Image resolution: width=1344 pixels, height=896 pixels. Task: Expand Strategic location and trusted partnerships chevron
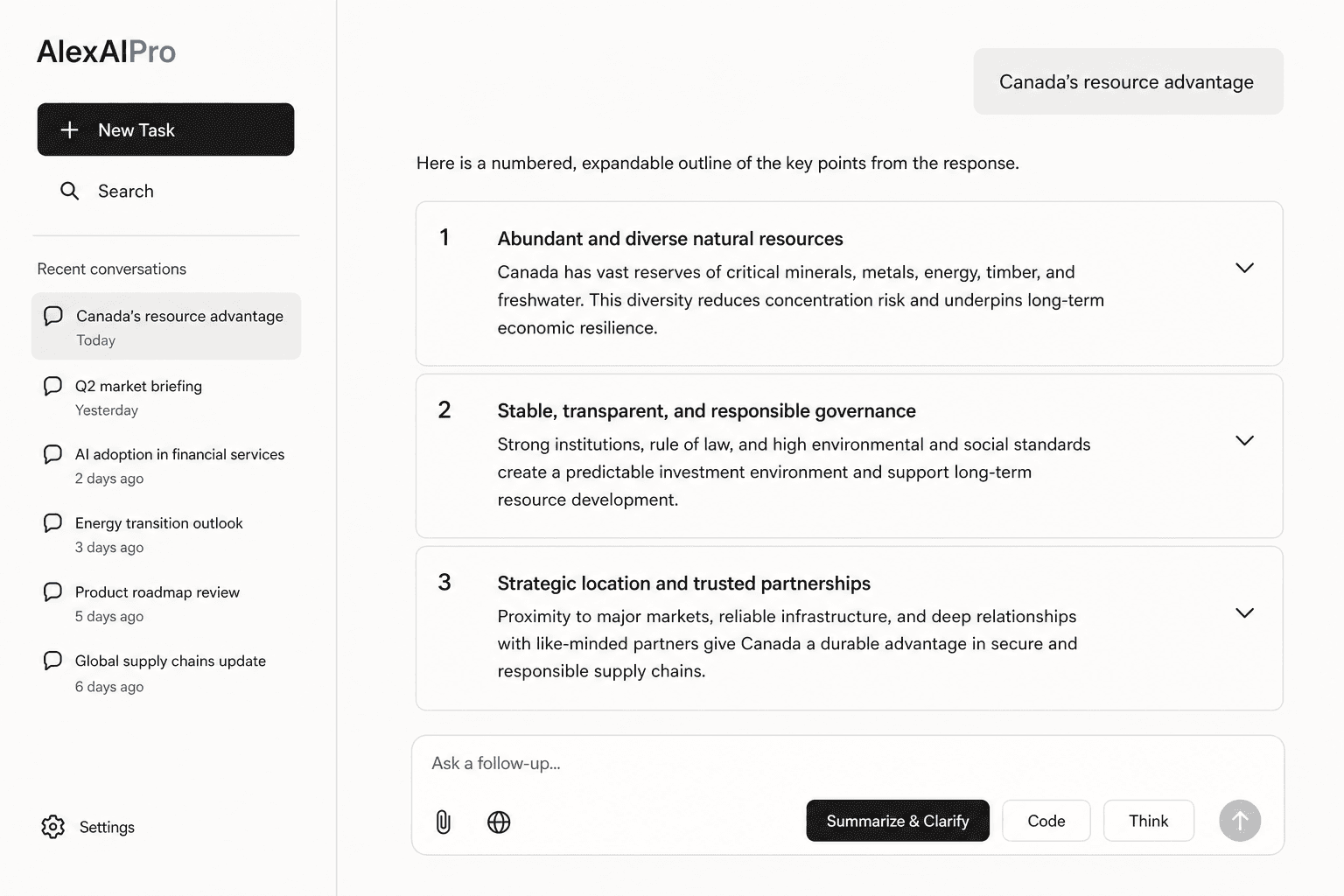pos(1244,612)
